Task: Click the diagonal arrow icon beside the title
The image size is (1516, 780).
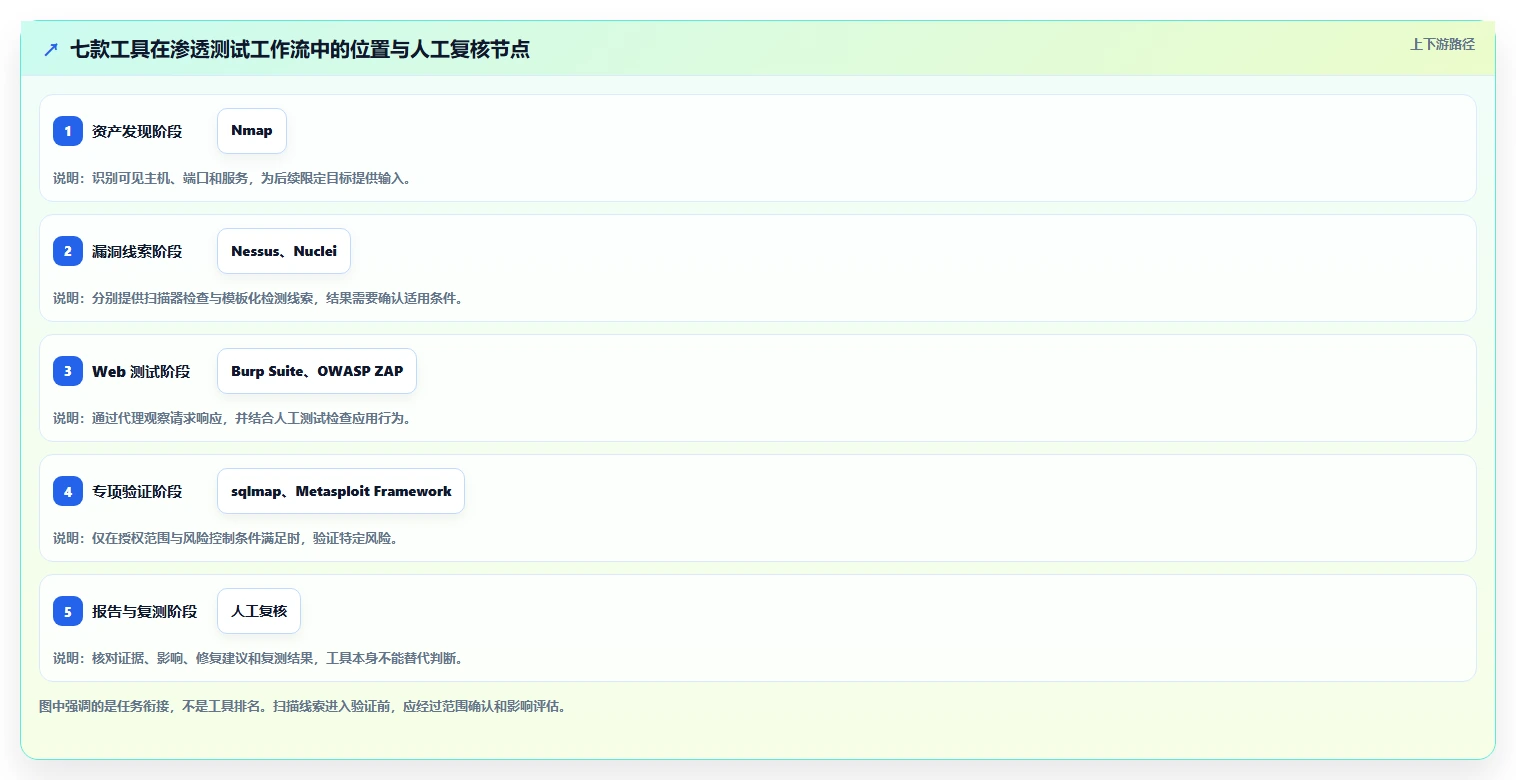Action: click(x=51, y=49)
